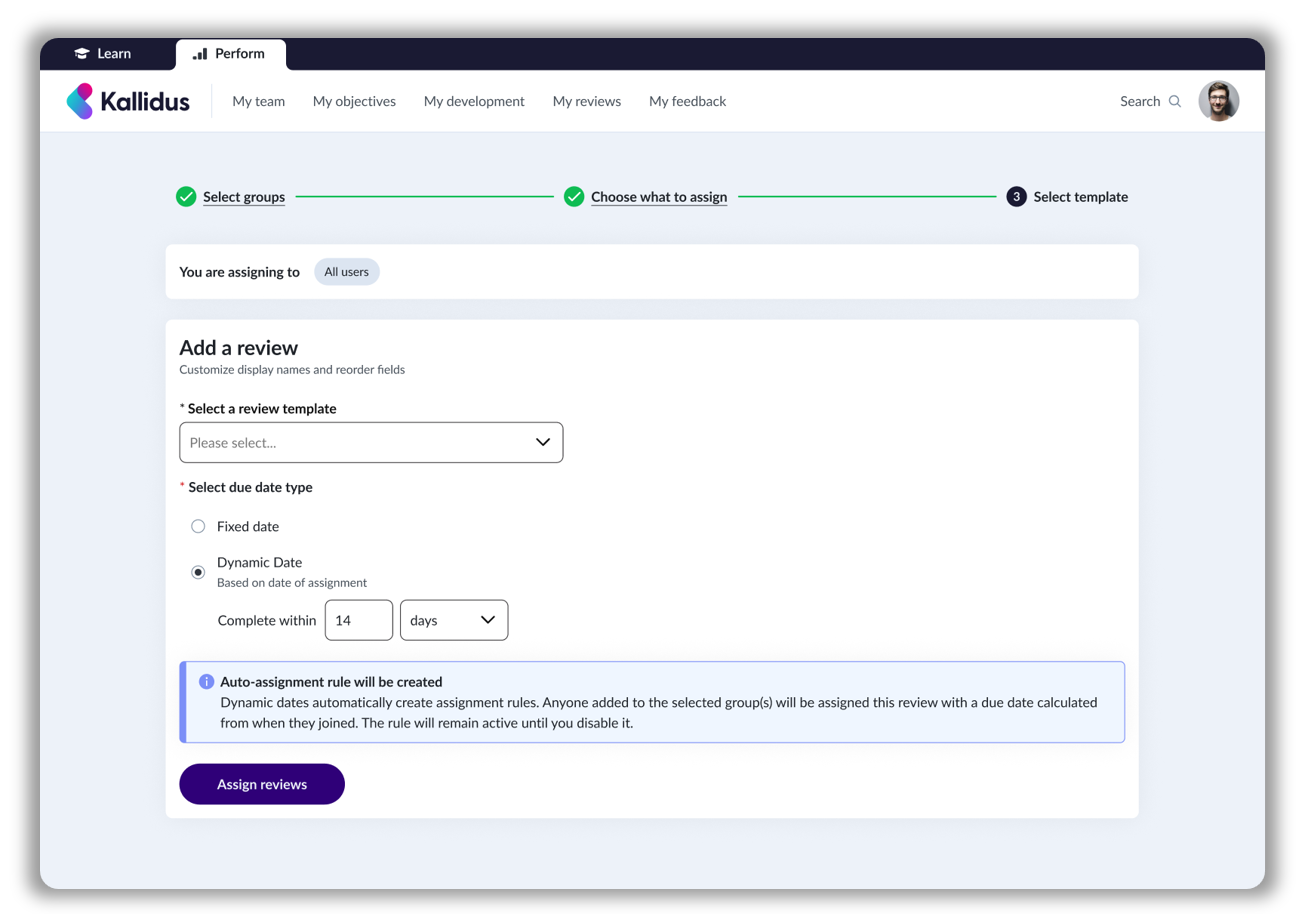This screenshot has width=1309, height=914.
Task: Click the graduation cap icon on Learn tab
Action: (x=82, y=54)
